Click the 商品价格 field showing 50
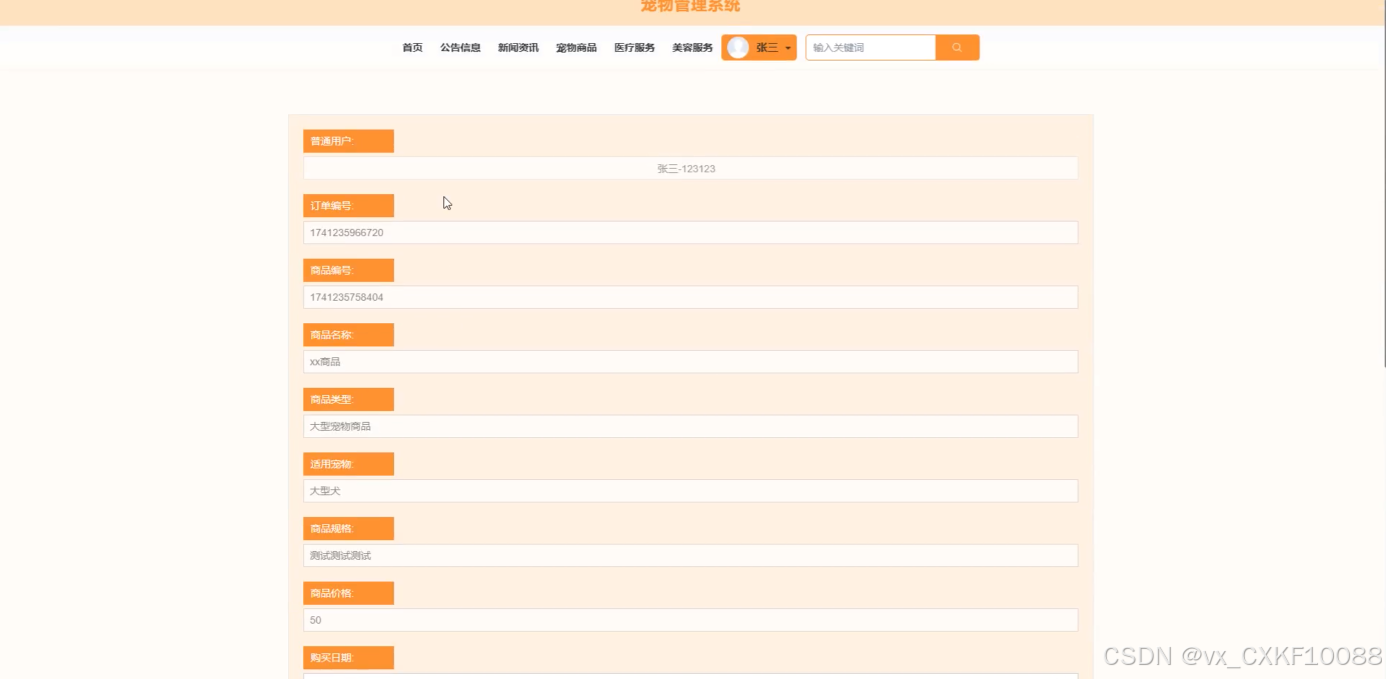Image resolution: width=1386 pixels, height=679 pixels. coord(690,620)
